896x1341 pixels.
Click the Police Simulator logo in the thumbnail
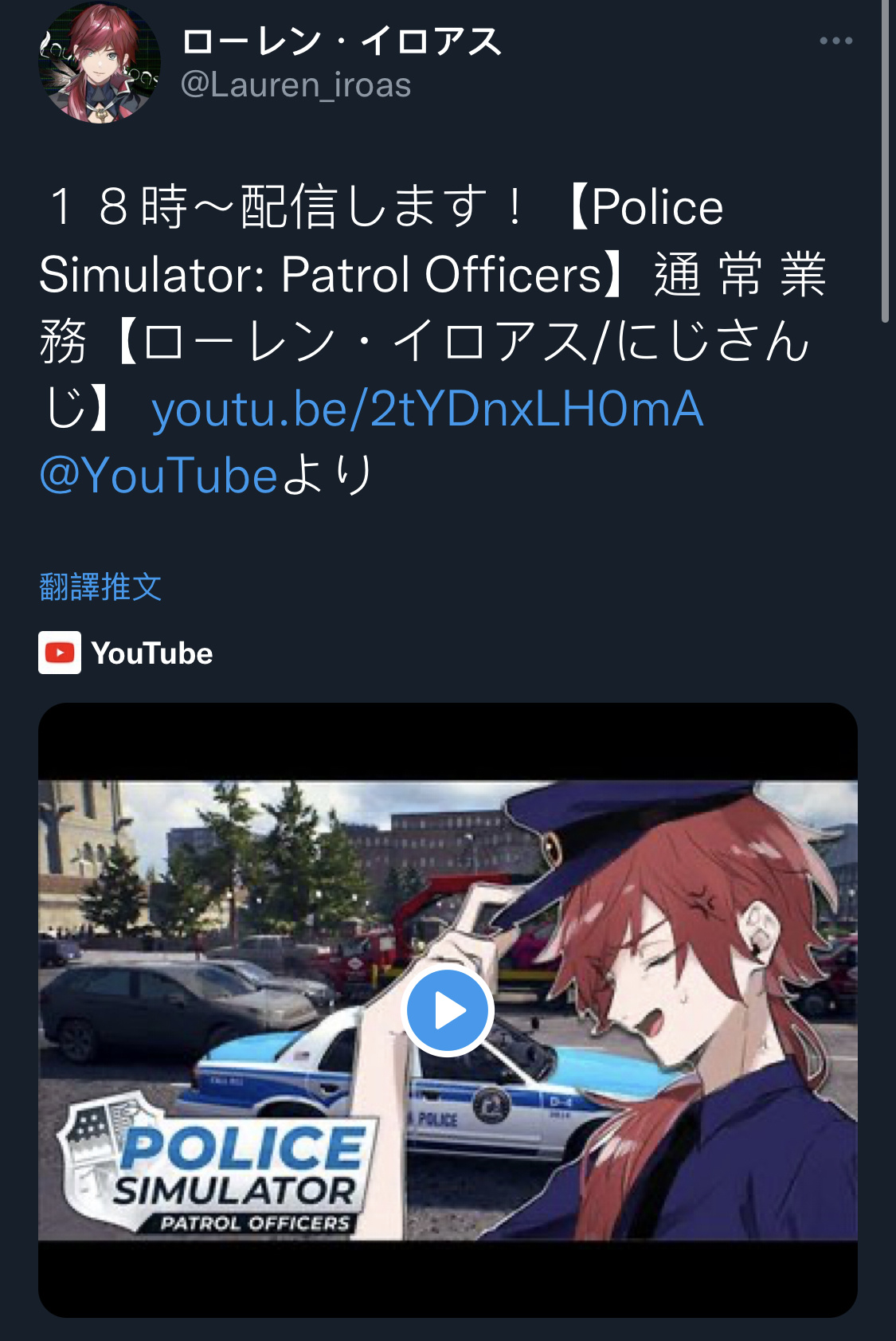[x=217, y=1166]
